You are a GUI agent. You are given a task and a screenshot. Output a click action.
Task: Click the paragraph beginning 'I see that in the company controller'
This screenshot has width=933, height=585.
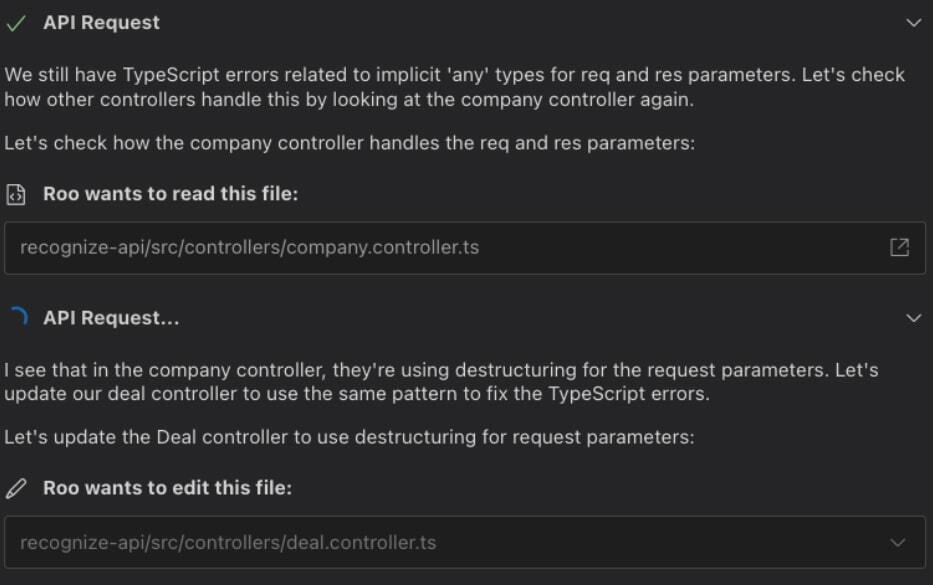pyautogui.click(x=440, y=382)
